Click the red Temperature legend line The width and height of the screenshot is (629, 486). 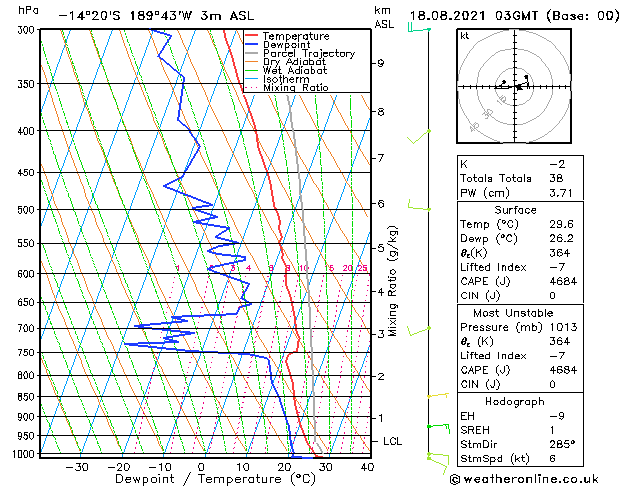pos(252,36)
